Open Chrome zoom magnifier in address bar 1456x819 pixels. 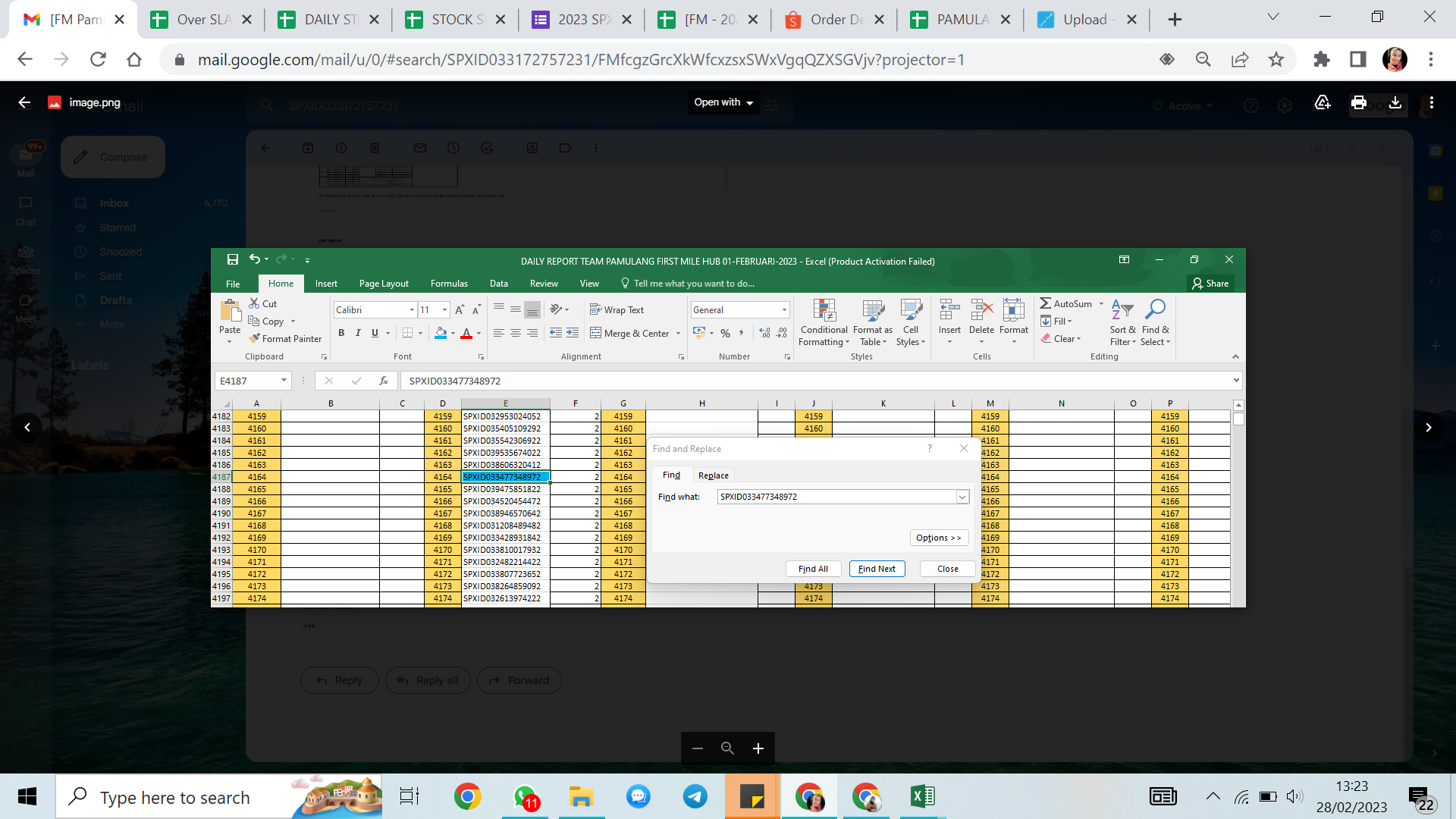point(1203,59)
